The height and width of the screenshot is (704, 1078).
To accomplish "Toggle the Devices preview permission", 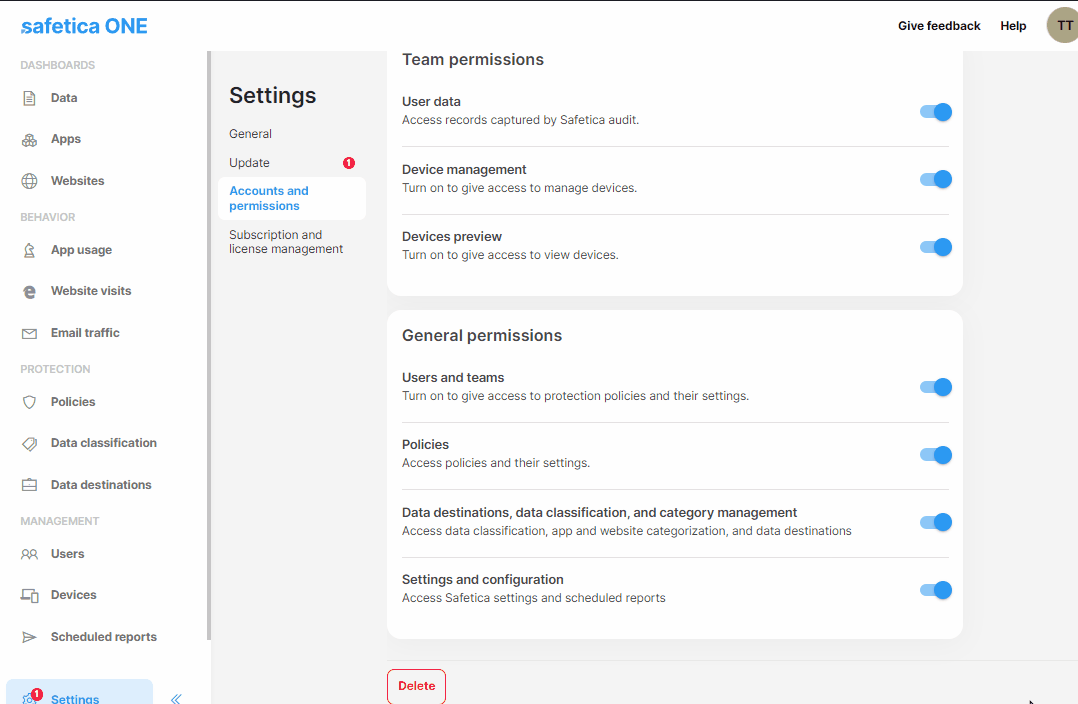I will coord(935,247).
